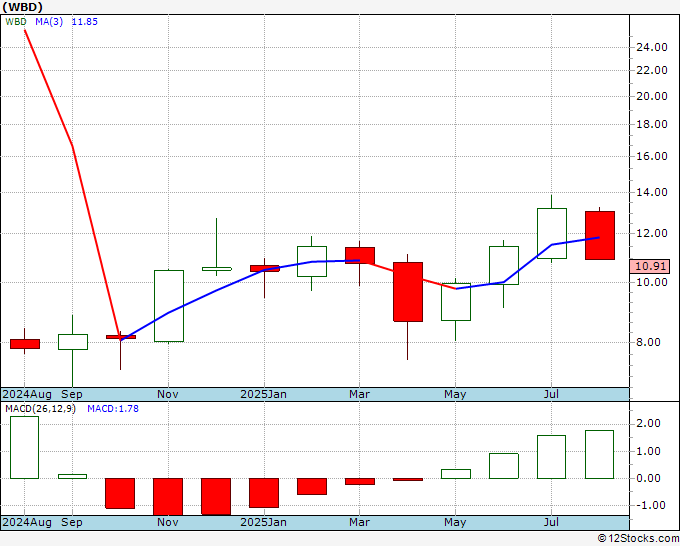Select the white February 2025 candlestick
Image resolution: width=680 pixels, height=546 pixels.
pos(312,261)
